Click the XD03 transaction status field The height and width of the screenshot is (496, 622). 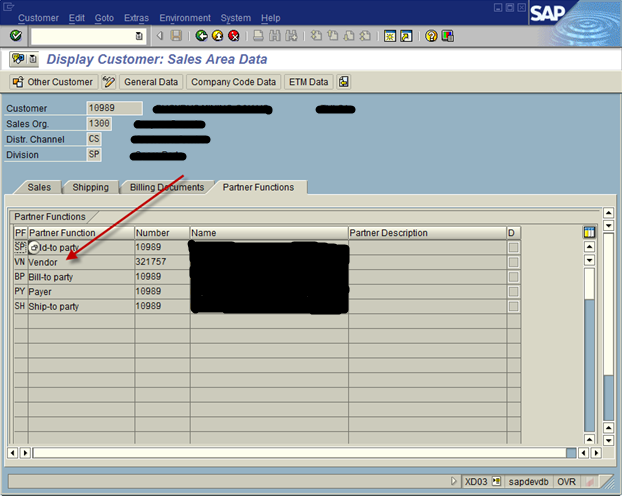point(476,482)
